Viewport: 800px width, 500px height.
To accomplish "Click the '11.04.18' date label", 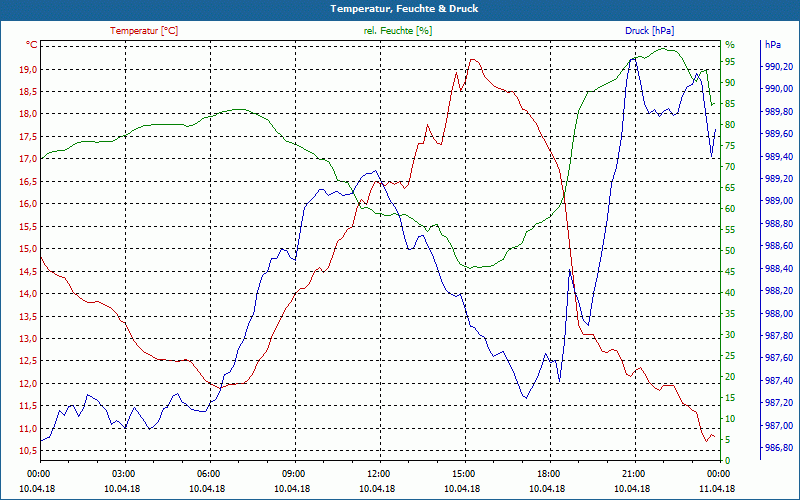I will coord(717,488).
